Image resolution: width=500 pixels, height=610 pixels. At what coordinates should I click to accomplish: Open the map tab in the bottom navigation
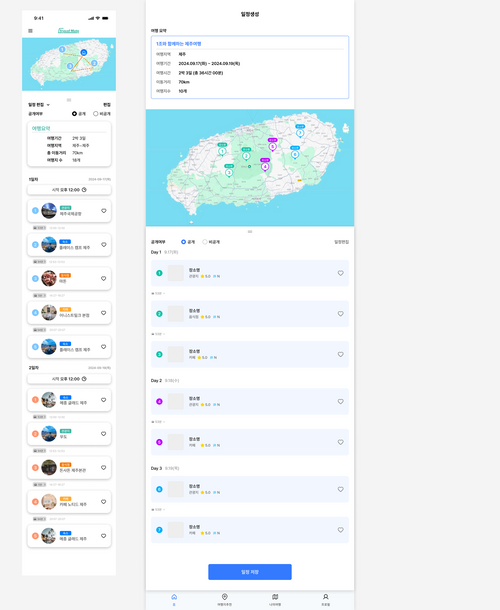pyautogui.click(x=275, y=599)
